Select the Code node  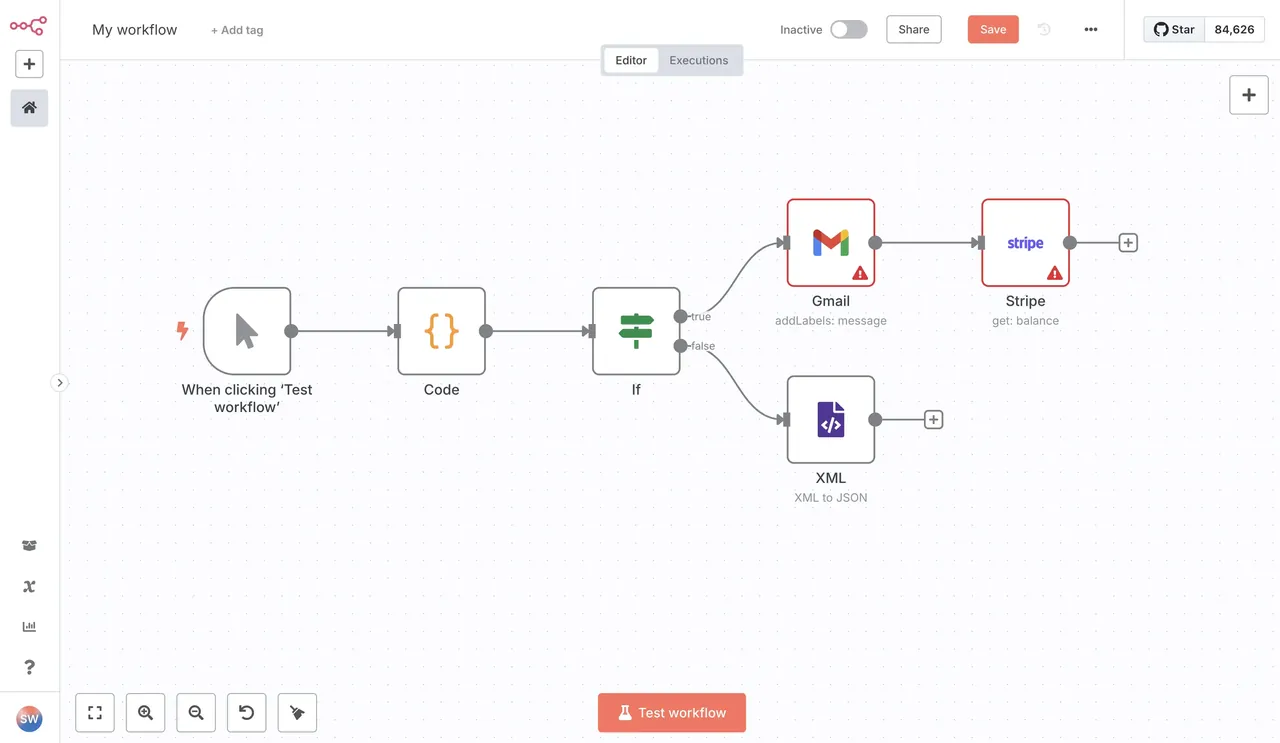click(x=441, y=331)
